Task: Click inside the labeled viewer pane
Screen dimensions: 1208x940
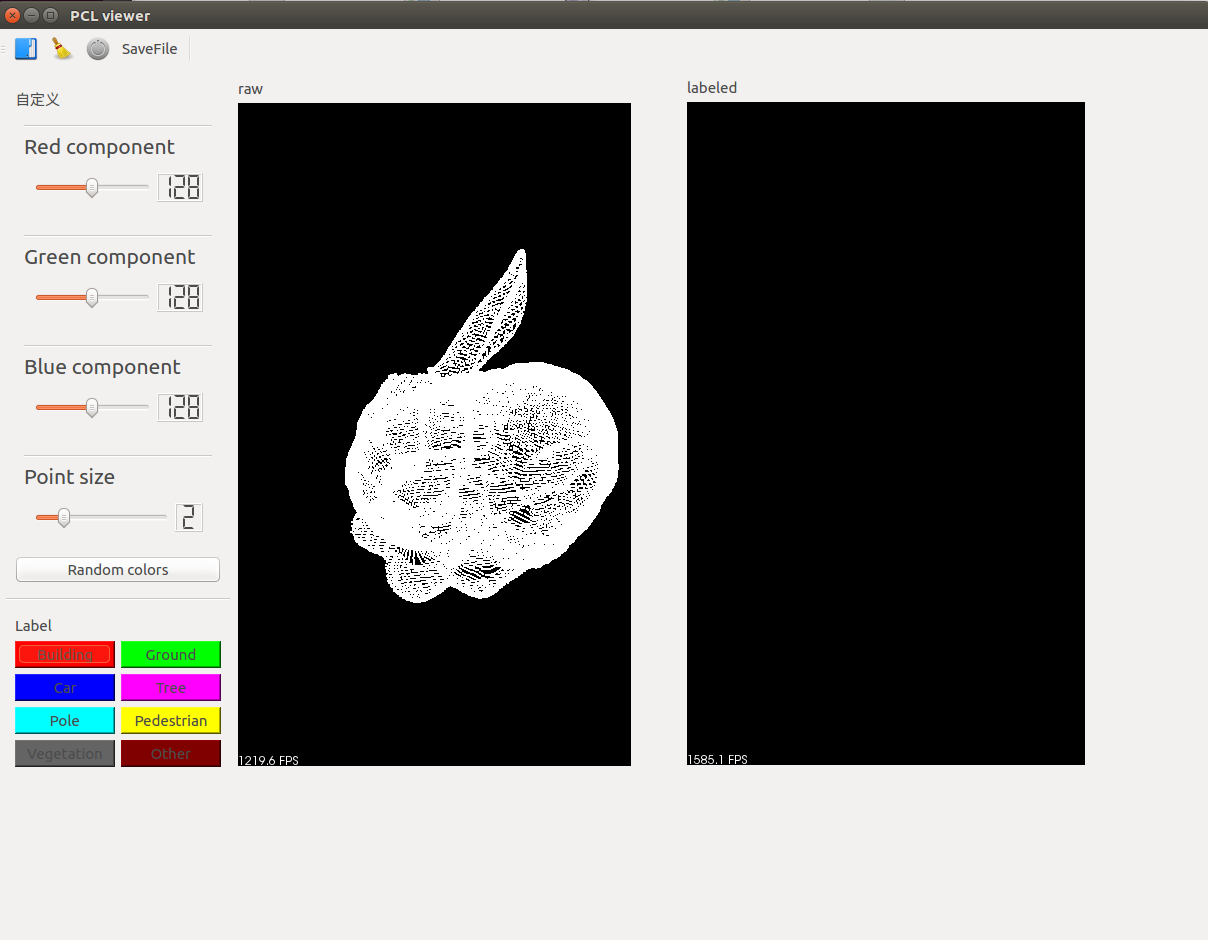Action: pos(886,433)
